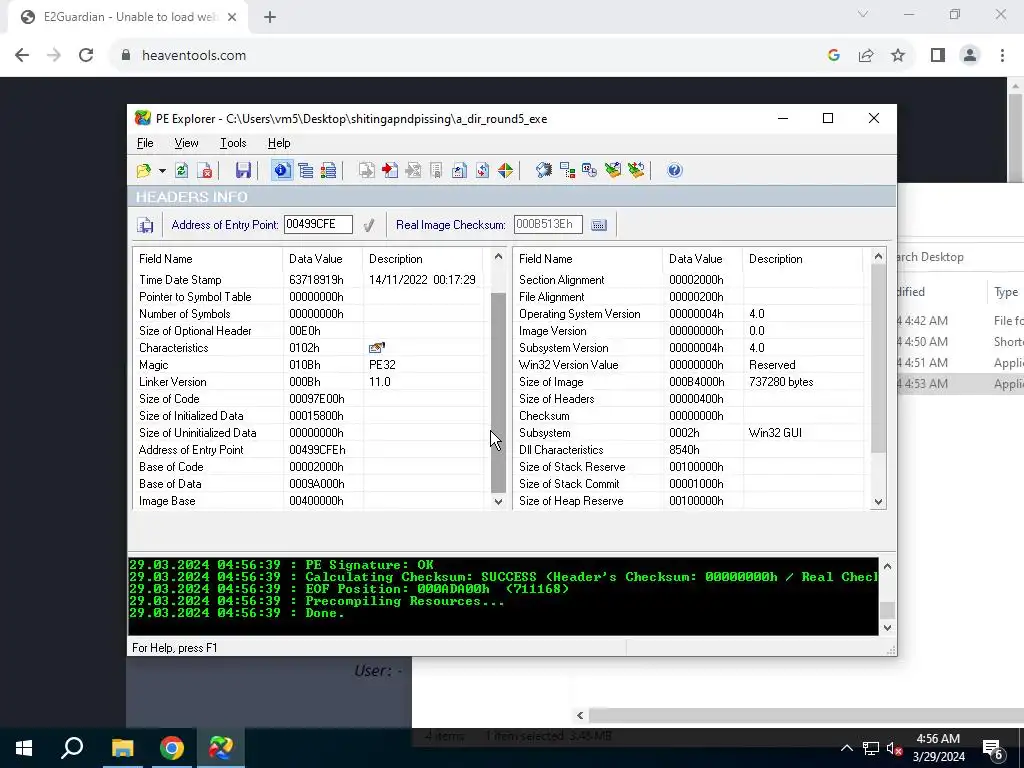Open the View menu
The image size is (1024, 768).
coord(186,143)
